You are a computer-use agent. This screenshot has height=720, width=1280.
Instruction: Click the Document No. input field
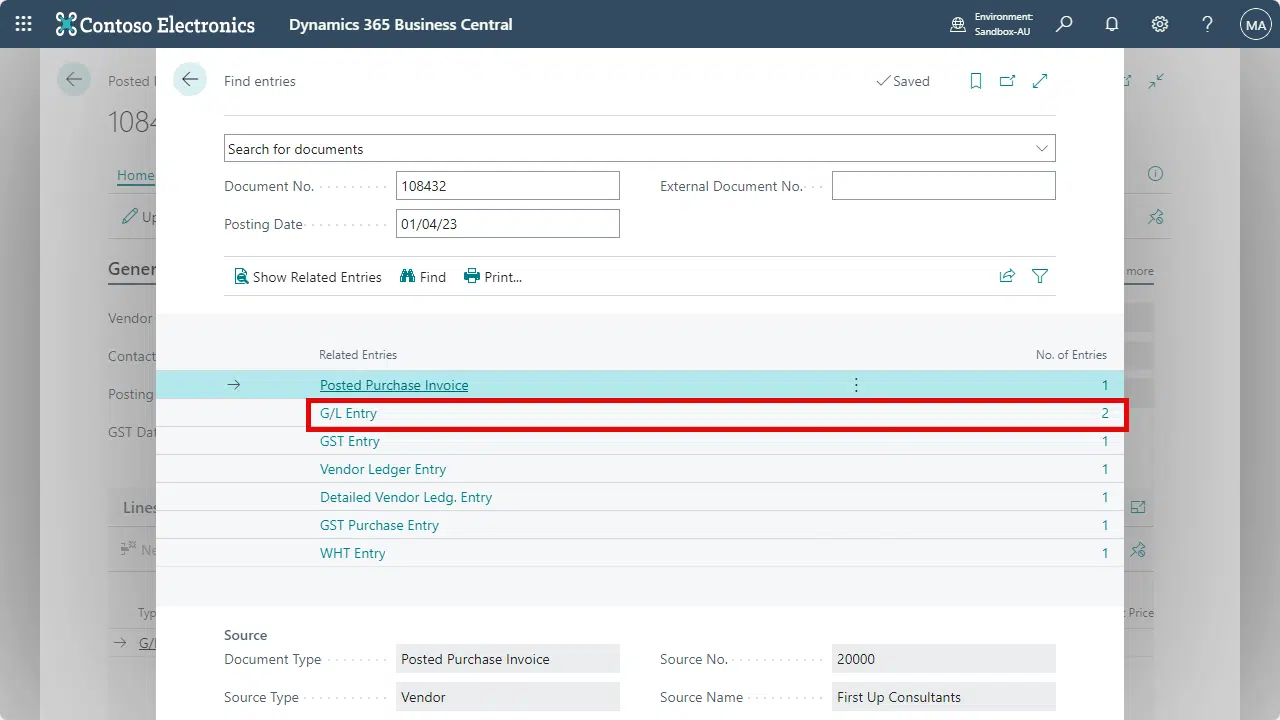point(507,186)
